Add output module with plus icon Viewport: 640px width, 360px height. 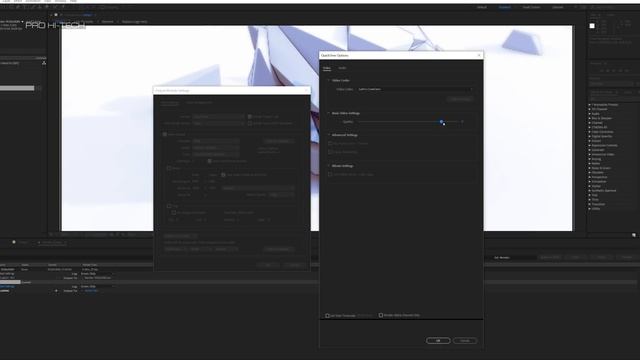(x=56, y=291)
